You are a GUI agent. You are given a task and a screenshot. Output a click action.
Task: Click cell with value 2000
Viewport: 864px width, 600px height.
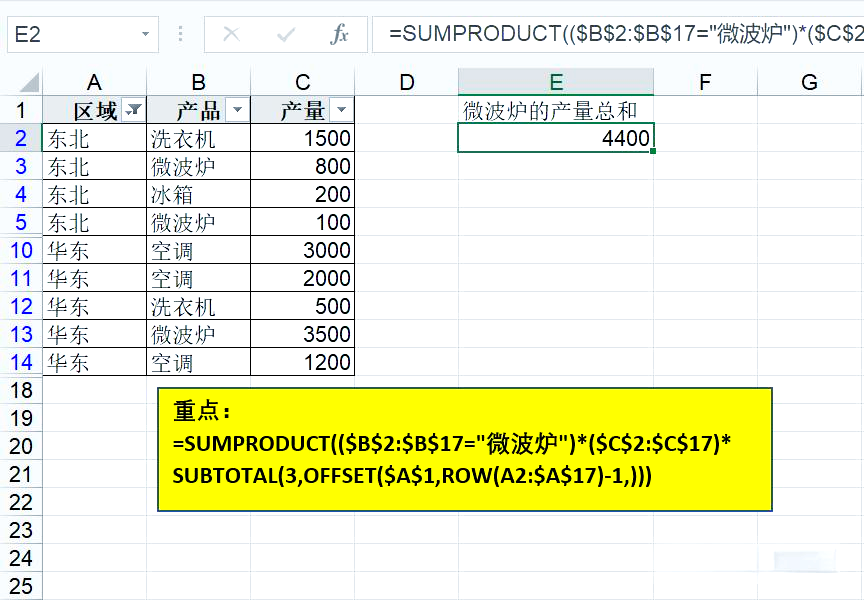tap(303, 278)
